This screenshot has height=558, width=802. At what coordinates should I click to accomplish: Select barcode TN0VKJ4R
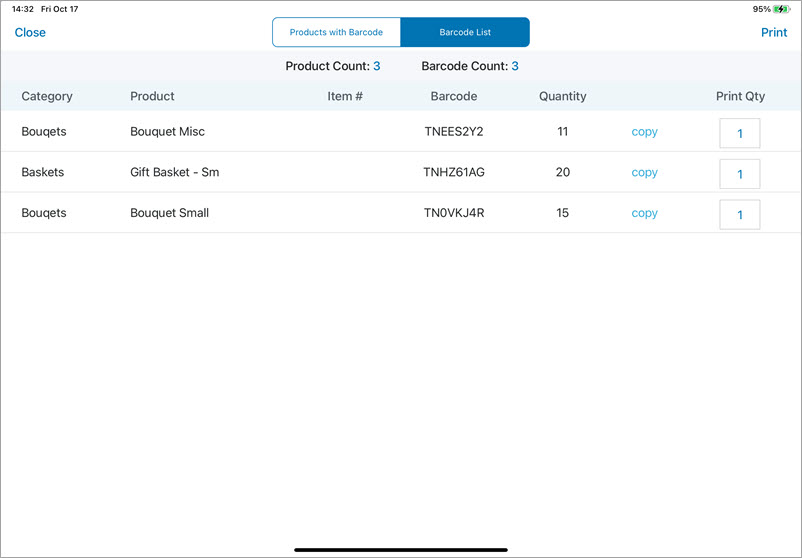point(454,213)
